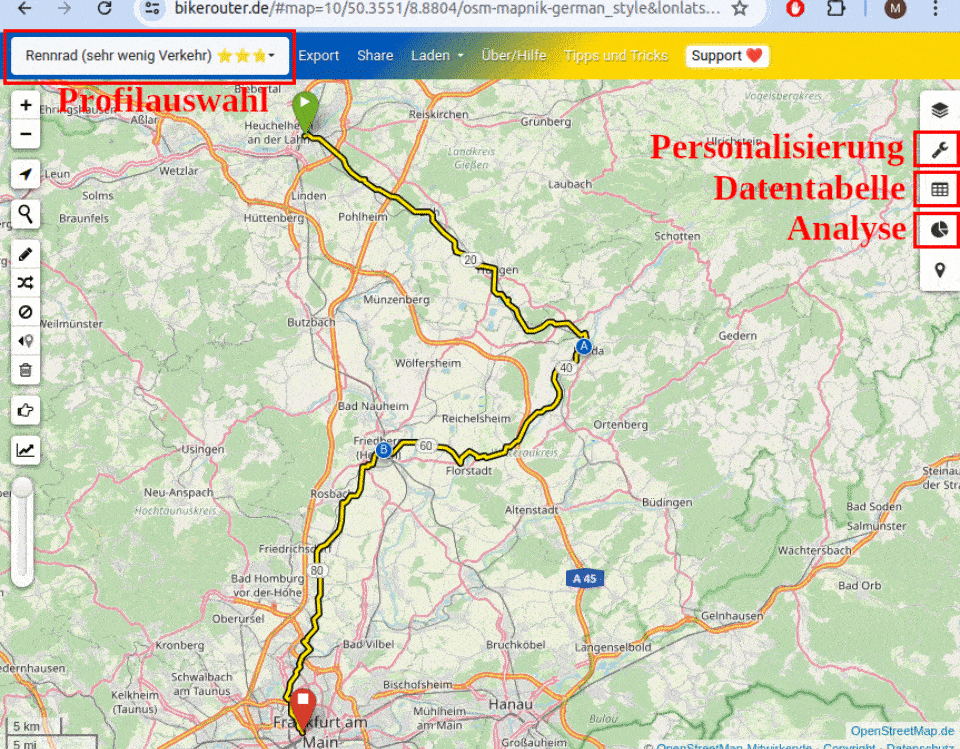Viewport: 960px width, 749px height.
Task: Click the pencil draw route tool
Action: [x=25, y=254]
